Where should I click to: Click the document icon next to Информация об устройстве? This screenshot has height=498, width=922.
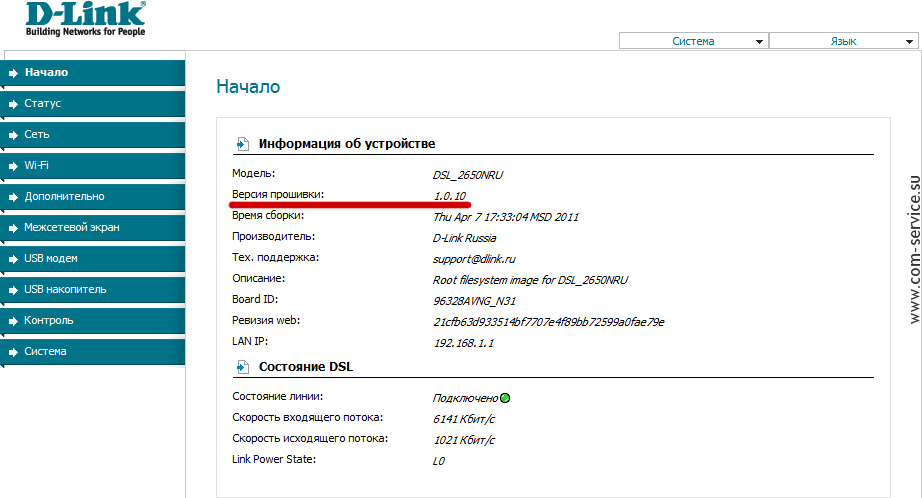pyautogui.click(x=242, y=143)
